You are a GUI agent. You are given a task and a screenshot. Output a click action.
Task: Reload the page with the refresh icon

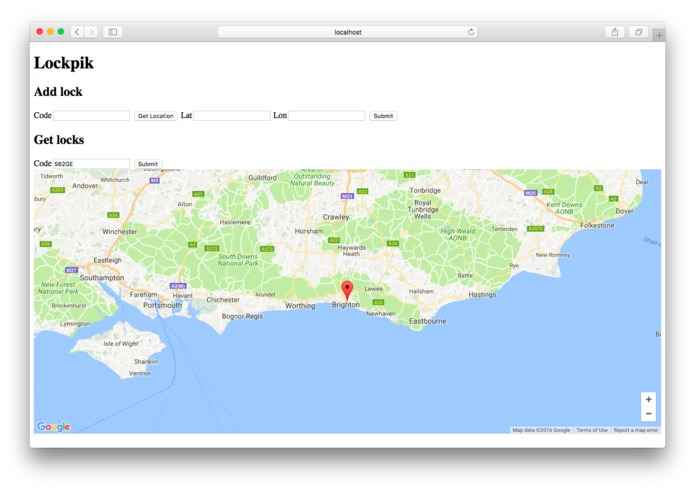point(471,32)
